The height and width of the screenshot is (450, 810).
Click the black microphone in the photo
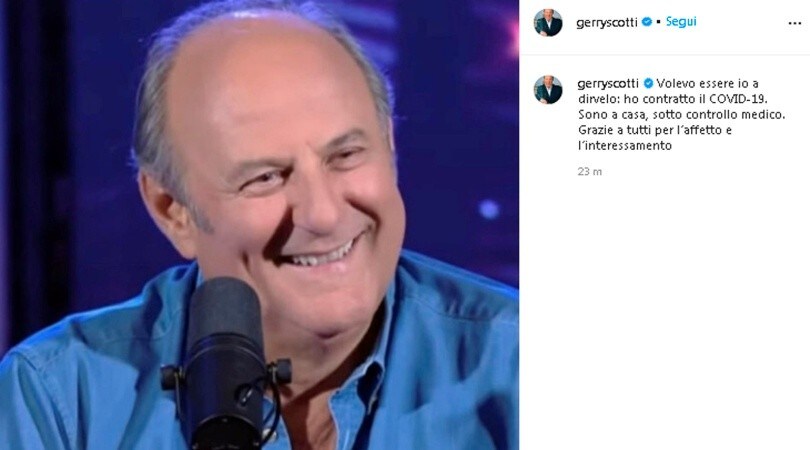coord(225,364)
